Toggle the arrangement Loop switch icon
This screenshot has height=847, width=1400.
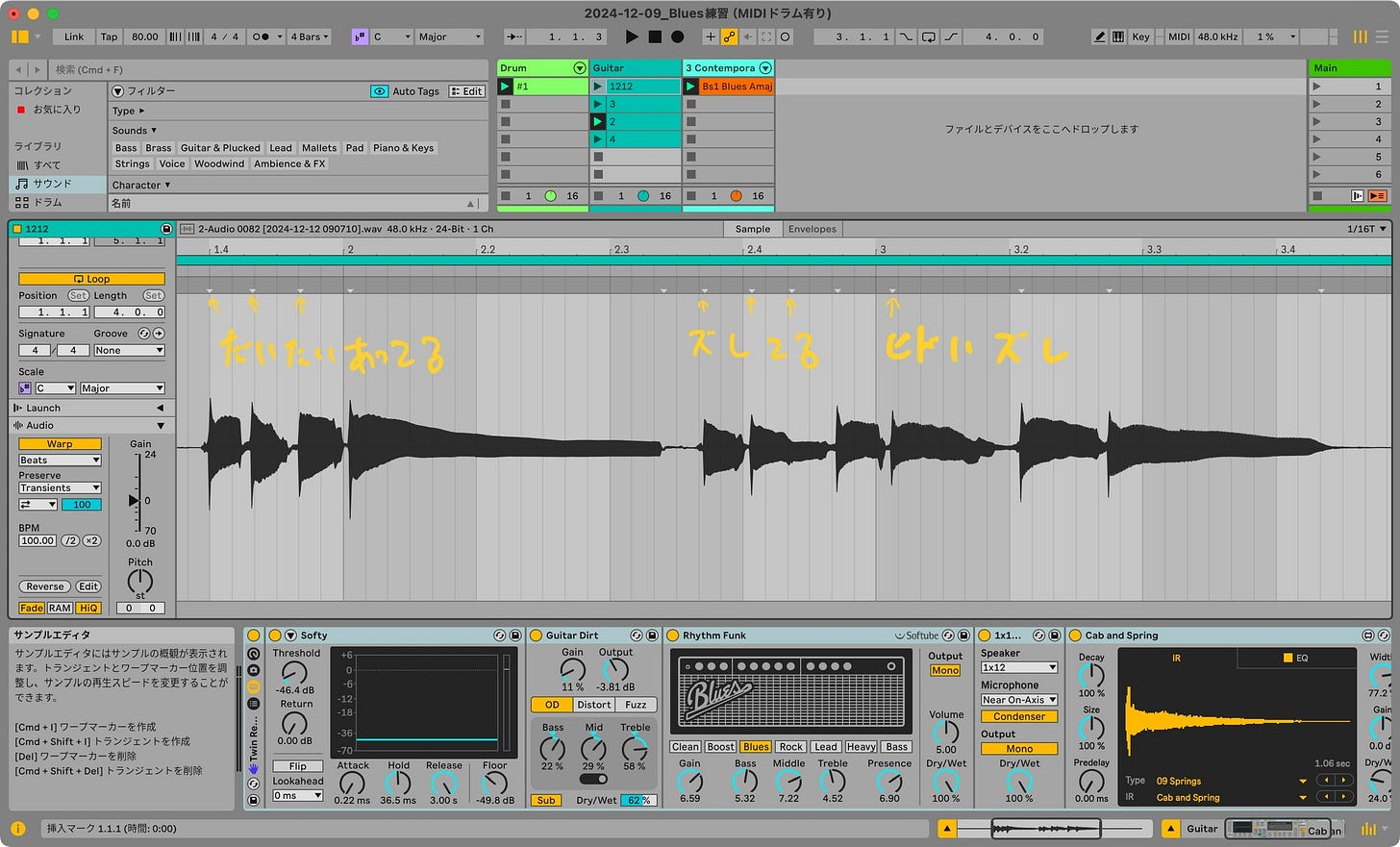(929, 37)
